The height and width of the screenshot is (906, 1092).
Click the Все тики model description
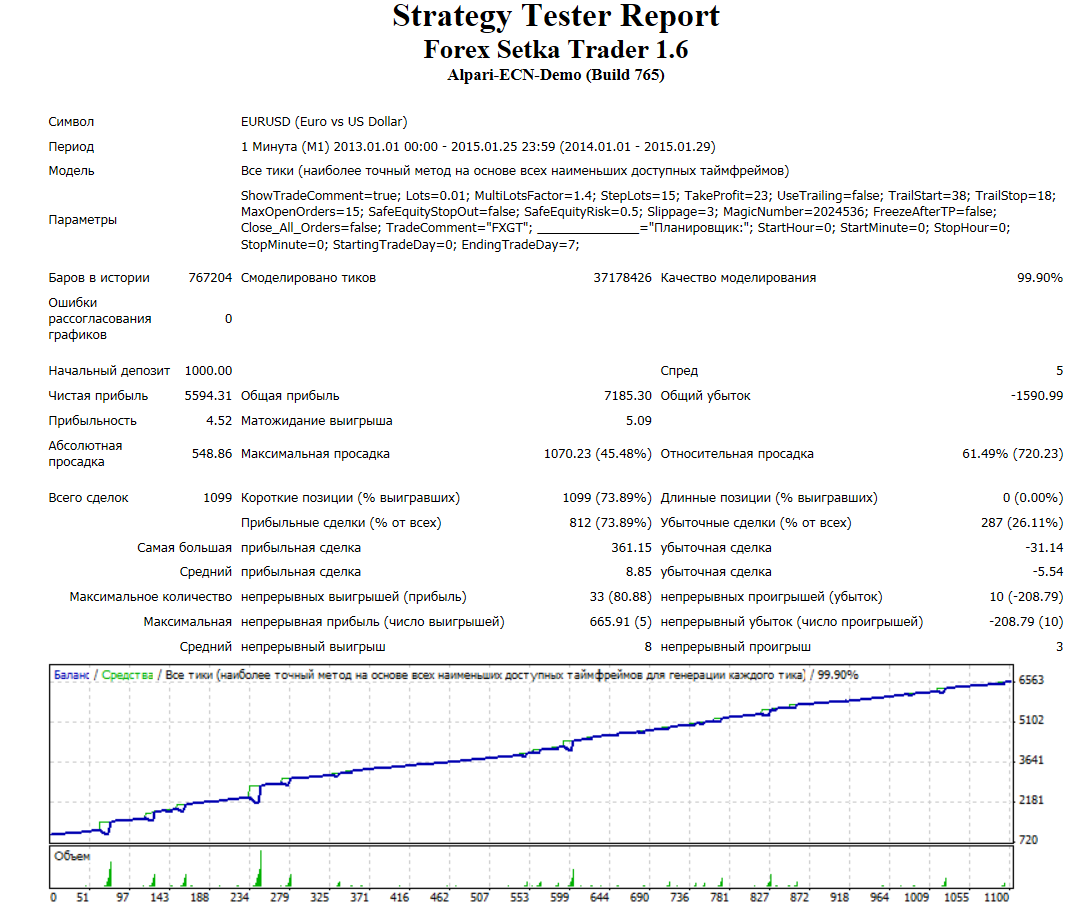[x=515, y=171]
